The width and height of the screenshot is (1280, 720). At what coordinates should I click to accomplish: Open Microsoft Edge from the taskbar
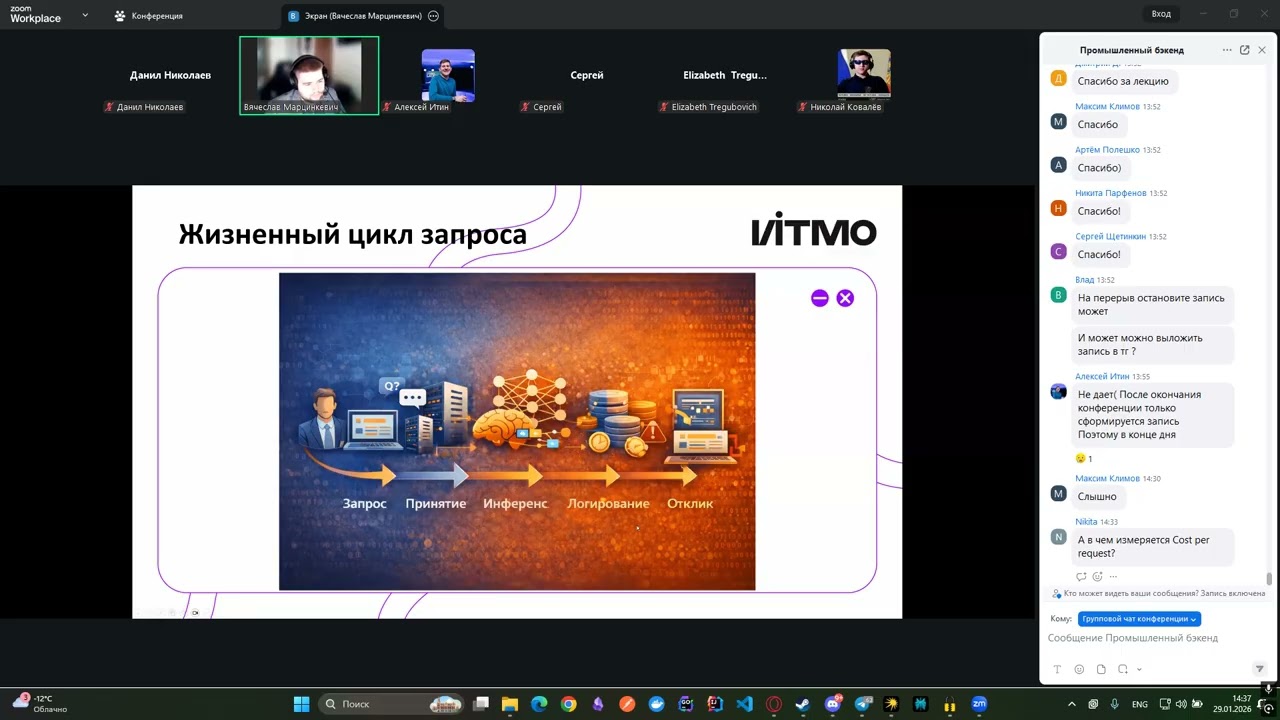[x=539, y=704]
